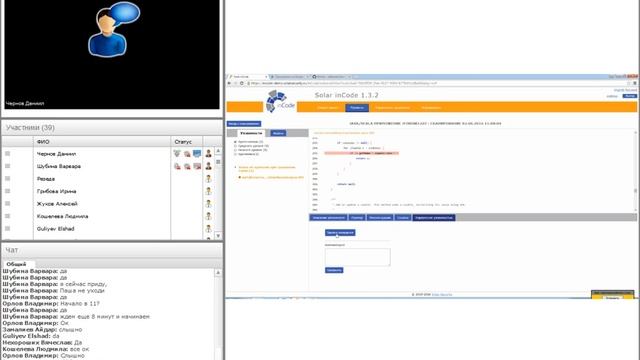
Task: Click the blue back button above Уязвимости tab
Action: 244,124
